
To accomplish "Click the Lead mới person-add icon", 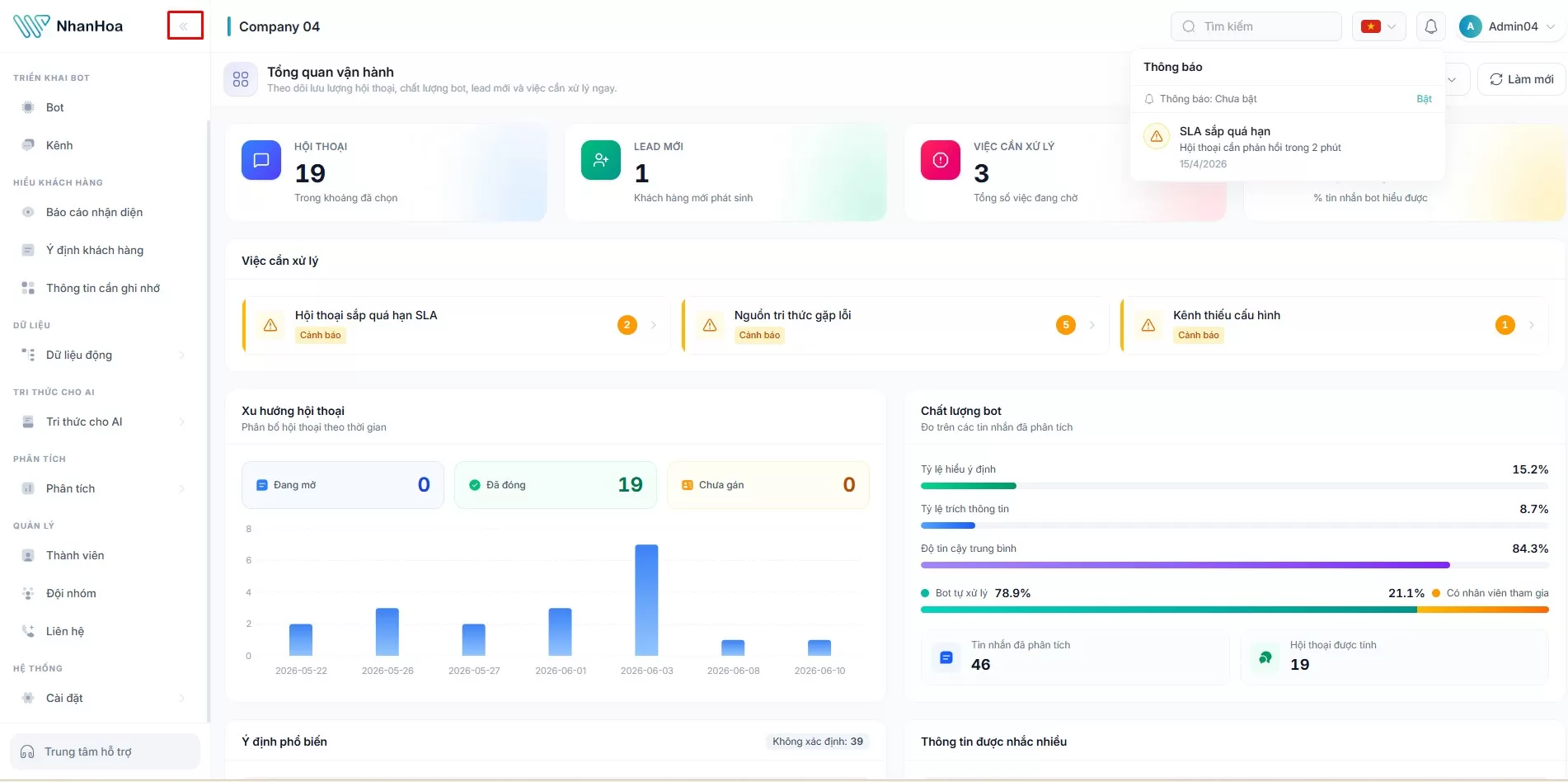I will [601, 160].
